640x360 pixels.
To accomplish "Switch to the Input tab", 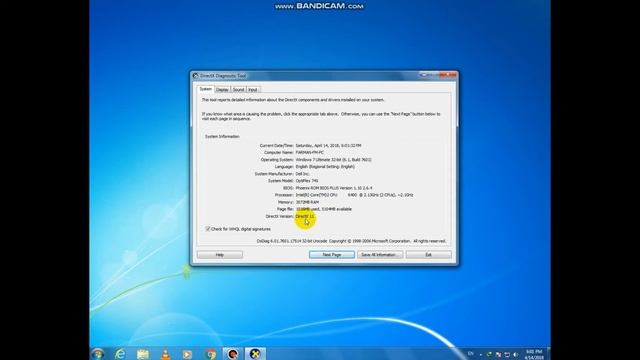I will [x=253, y=90].
